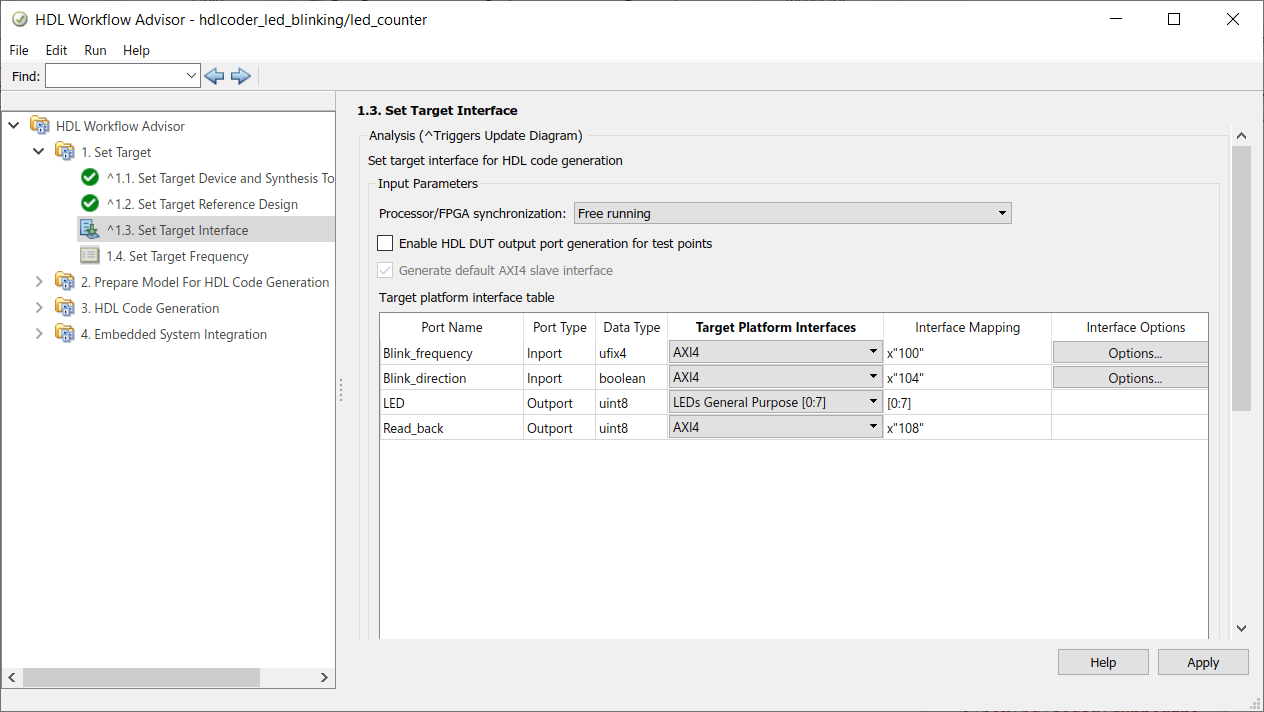Open LEDs General Purpose interface dropdown
This screenshot has width=1264, height=712.
(775, 403)
